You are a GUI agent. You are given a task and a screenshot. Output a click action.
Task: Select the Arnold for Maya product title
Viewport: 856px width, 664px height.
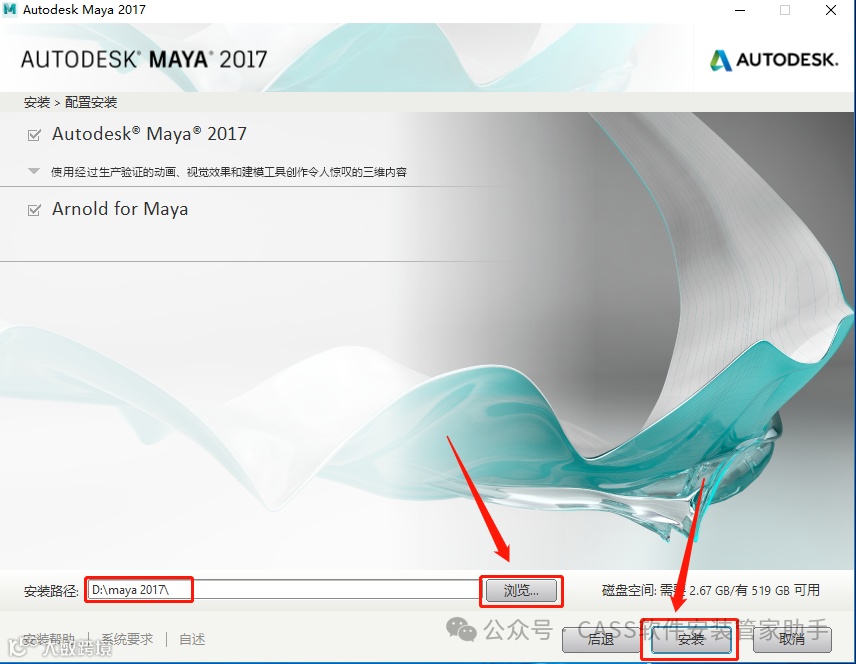tap(120, 209)
